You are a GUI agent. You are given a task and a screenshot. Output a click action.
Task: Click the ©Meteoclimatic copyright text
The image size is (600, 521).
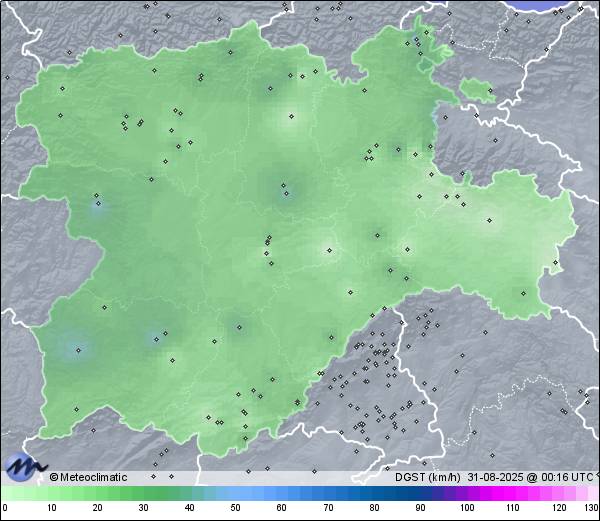tap(88, 477)
